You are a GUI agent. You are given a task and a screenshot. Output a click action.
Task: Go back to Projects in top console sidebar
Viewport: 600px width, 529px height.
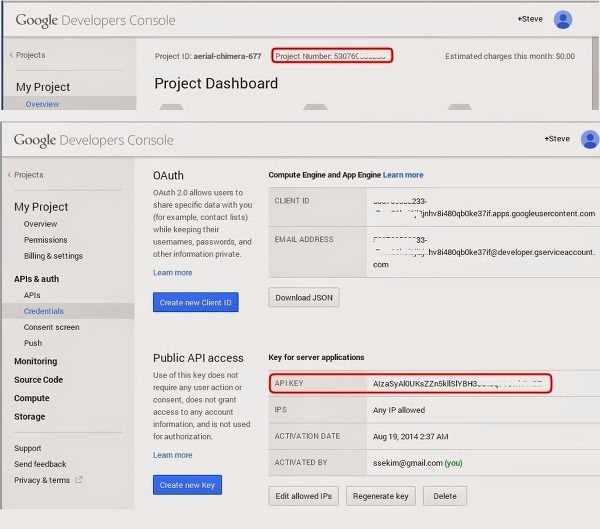click(27, 55)
